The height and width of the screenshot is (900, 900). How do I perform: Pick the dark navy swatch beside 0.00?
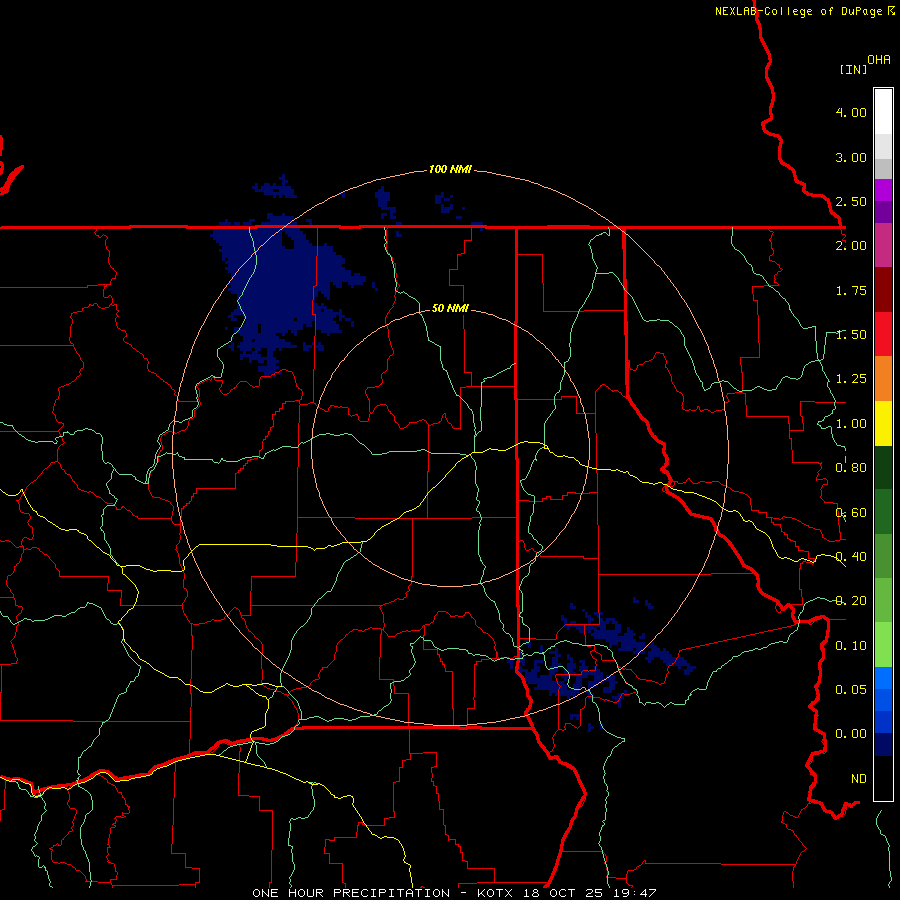[883, 745]
